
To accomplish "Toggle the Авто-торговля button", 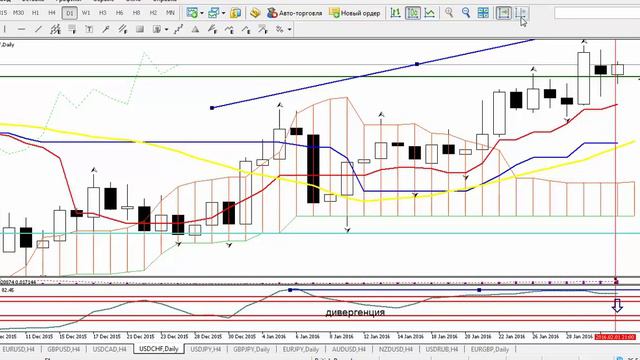I will 294,13.
